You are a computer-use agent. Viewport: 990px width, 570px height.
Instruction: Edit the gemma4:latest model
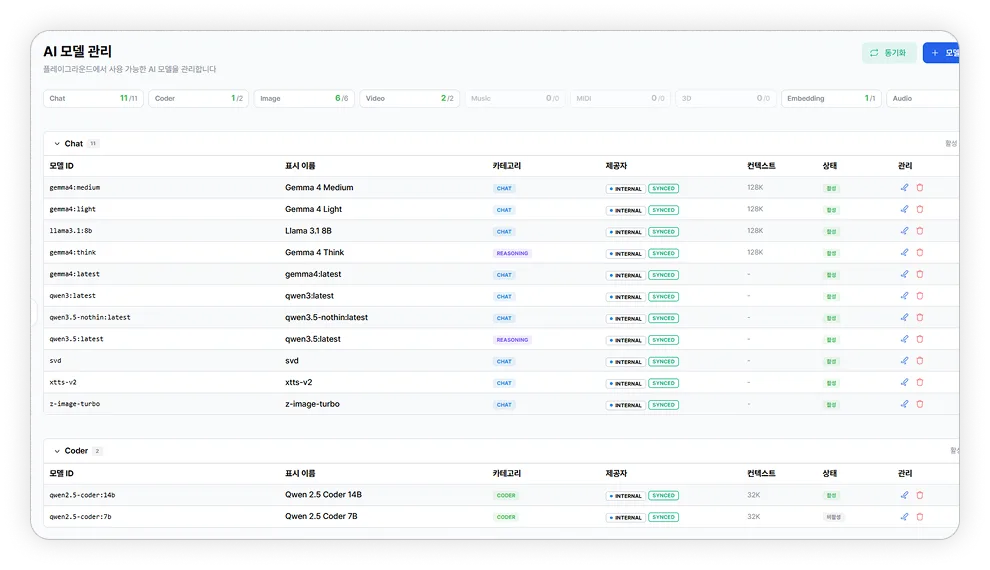(x=904, y=274)
